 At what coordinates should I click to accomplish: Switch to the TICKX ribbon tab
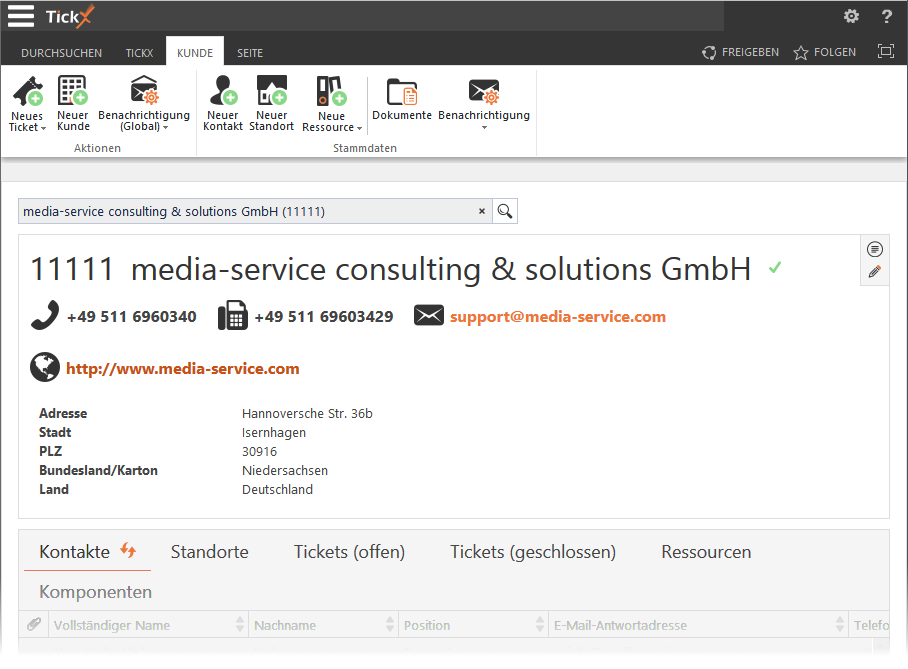coord(140,53)
